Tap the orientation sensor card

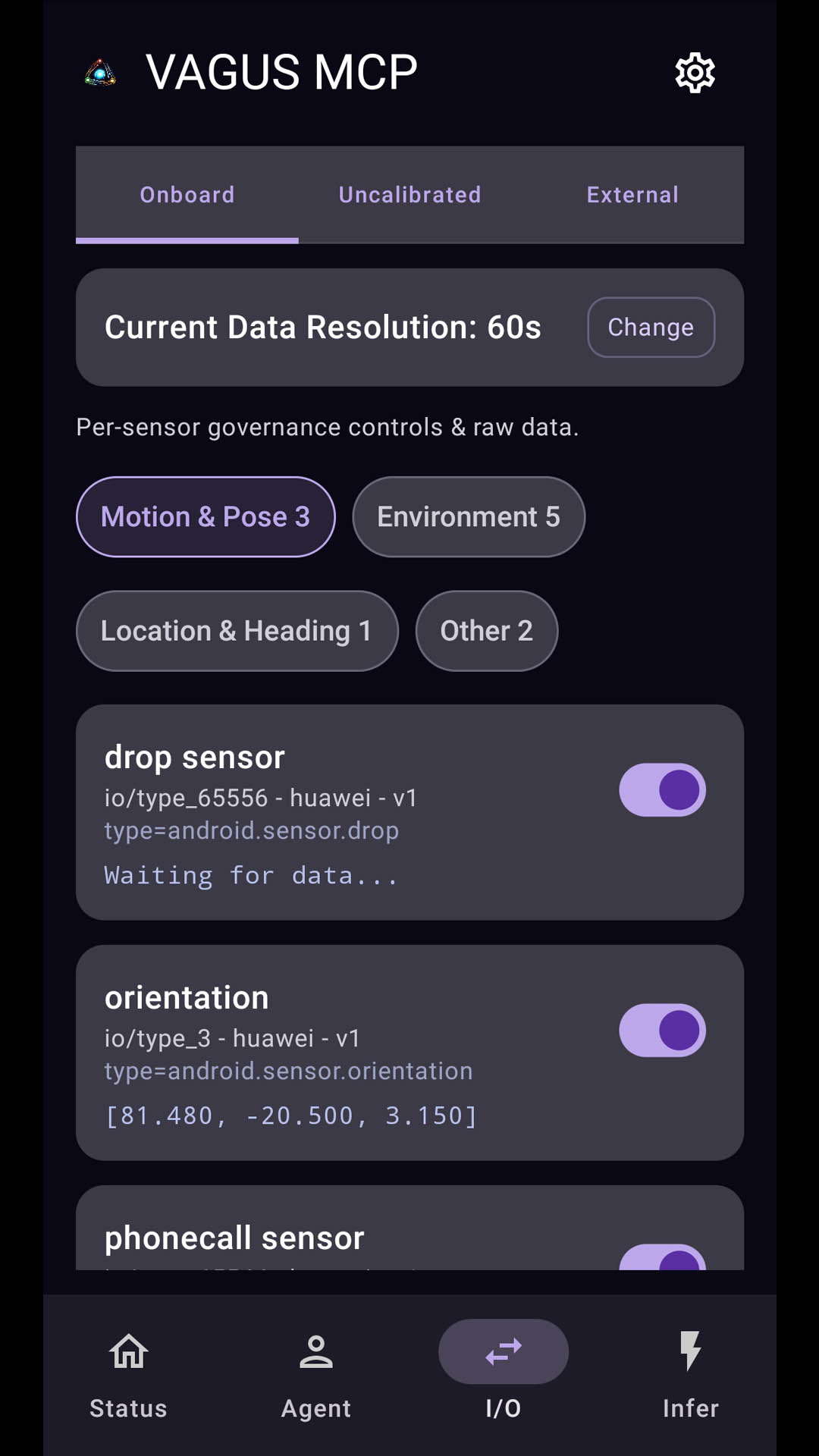pyautogui.click(x=341, y=1054)
